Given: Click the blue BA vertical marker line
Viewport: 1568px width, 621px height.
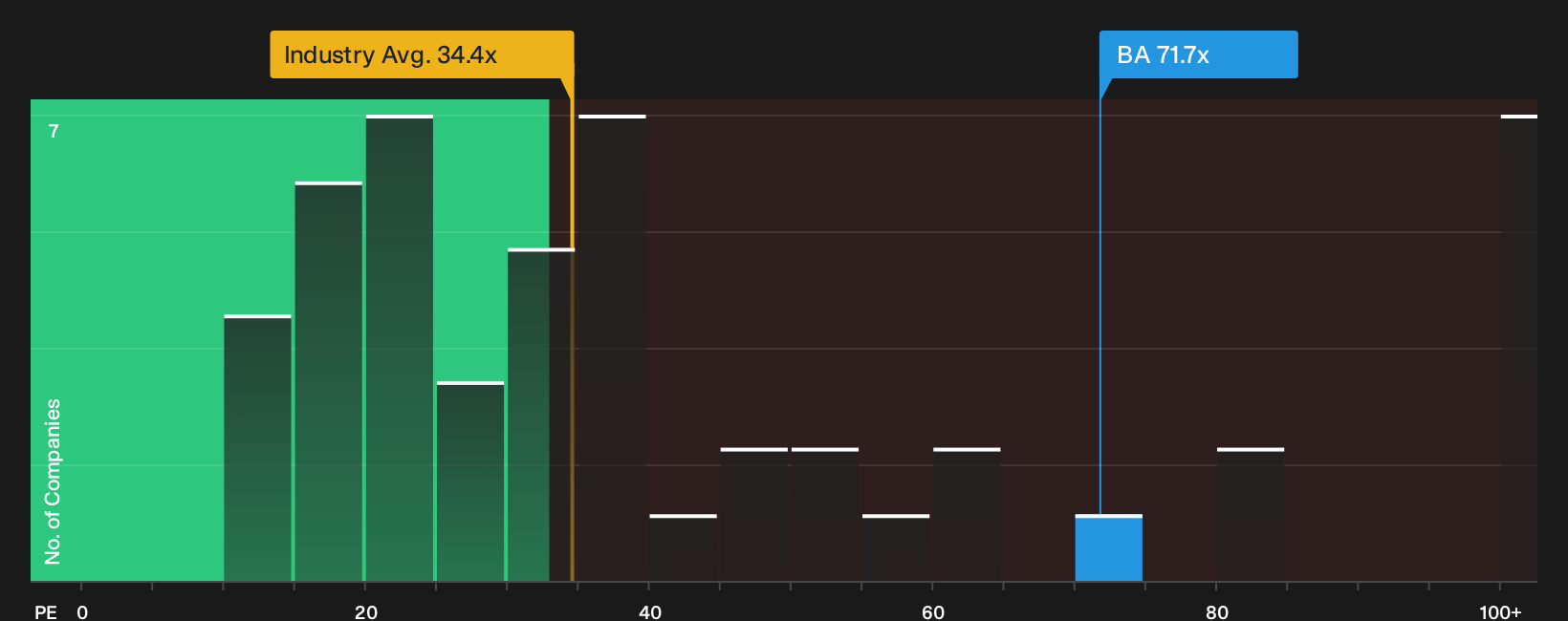Looking at the screenshot, I should (1100, 307).
